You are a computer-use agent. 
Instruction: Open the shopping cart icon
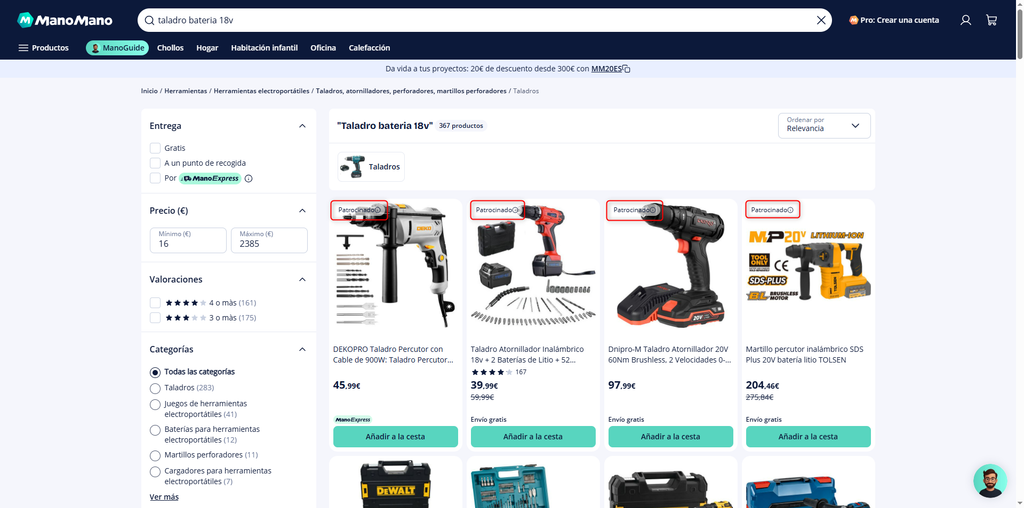pyautogui.click(x=991, y=20)
